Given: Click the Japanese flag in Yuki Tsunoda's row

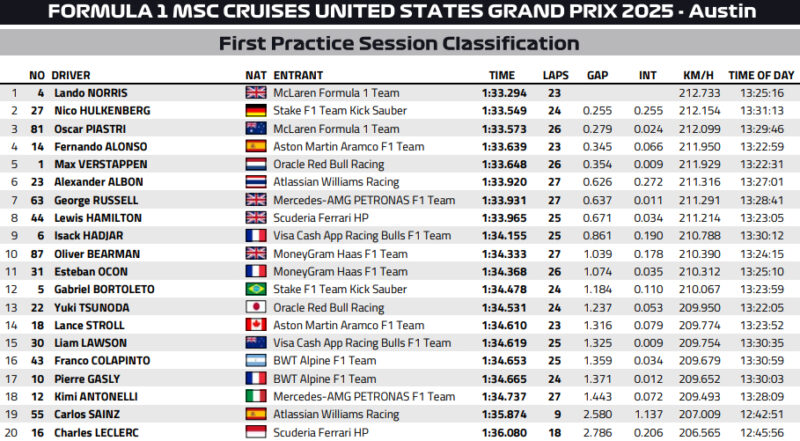Looking at the screenshot, I should click(256, 307).
